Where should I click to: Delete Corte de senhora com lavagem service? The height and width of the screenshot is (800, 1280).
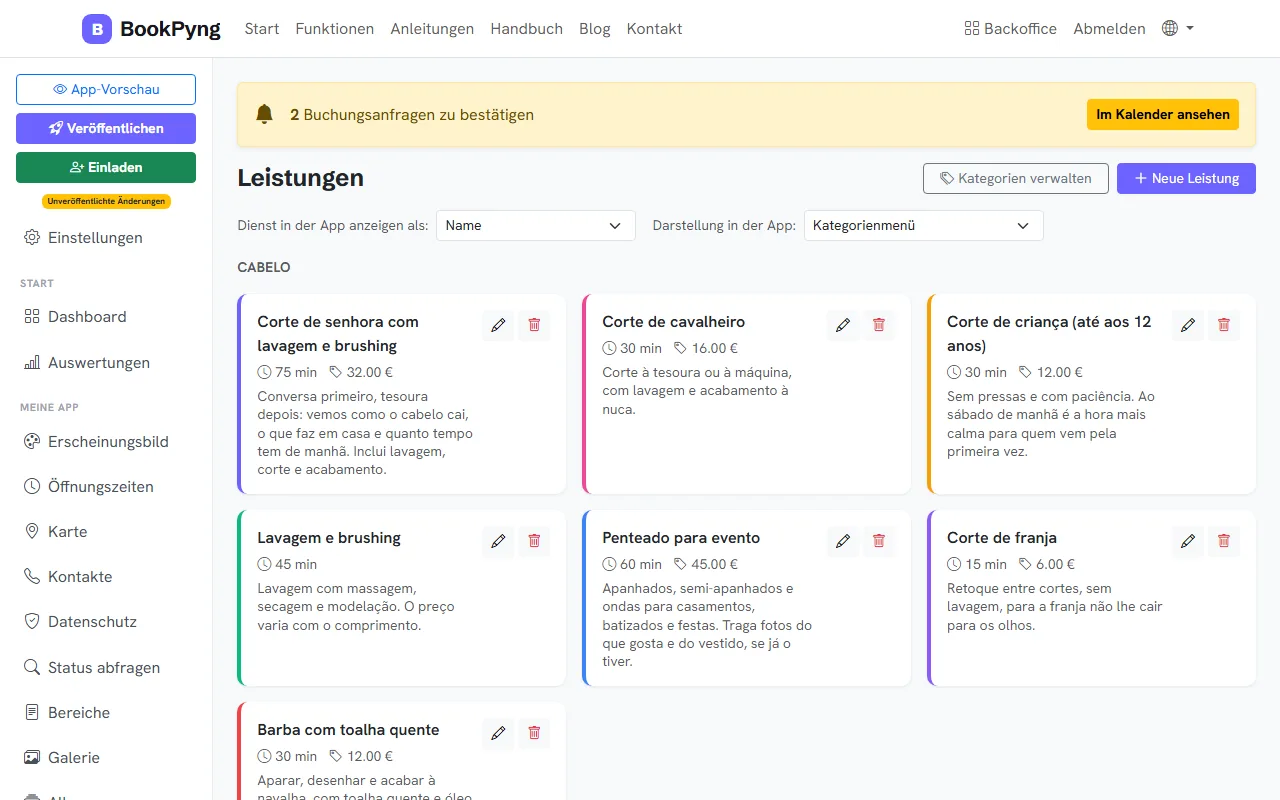point(534,325)
